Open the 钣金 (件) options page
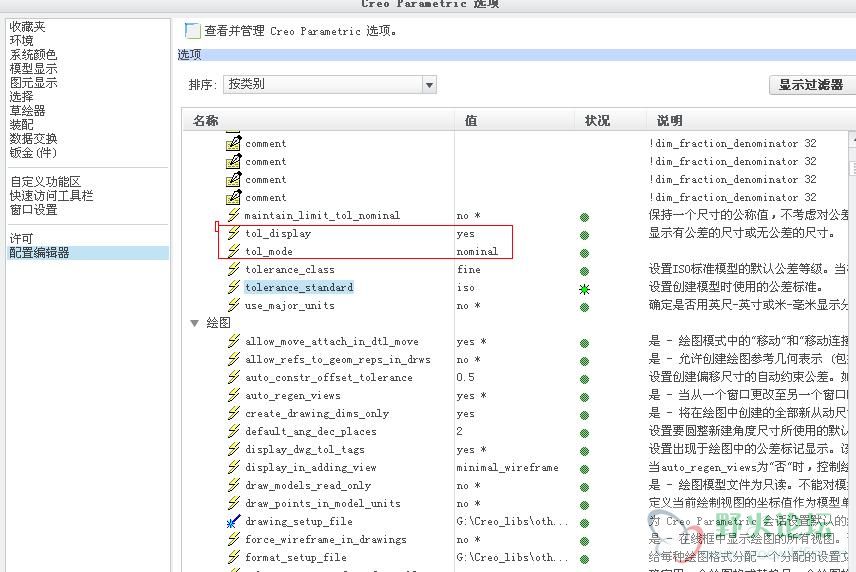The height and width of the screenshot is (572, 856). click(33, 153)
